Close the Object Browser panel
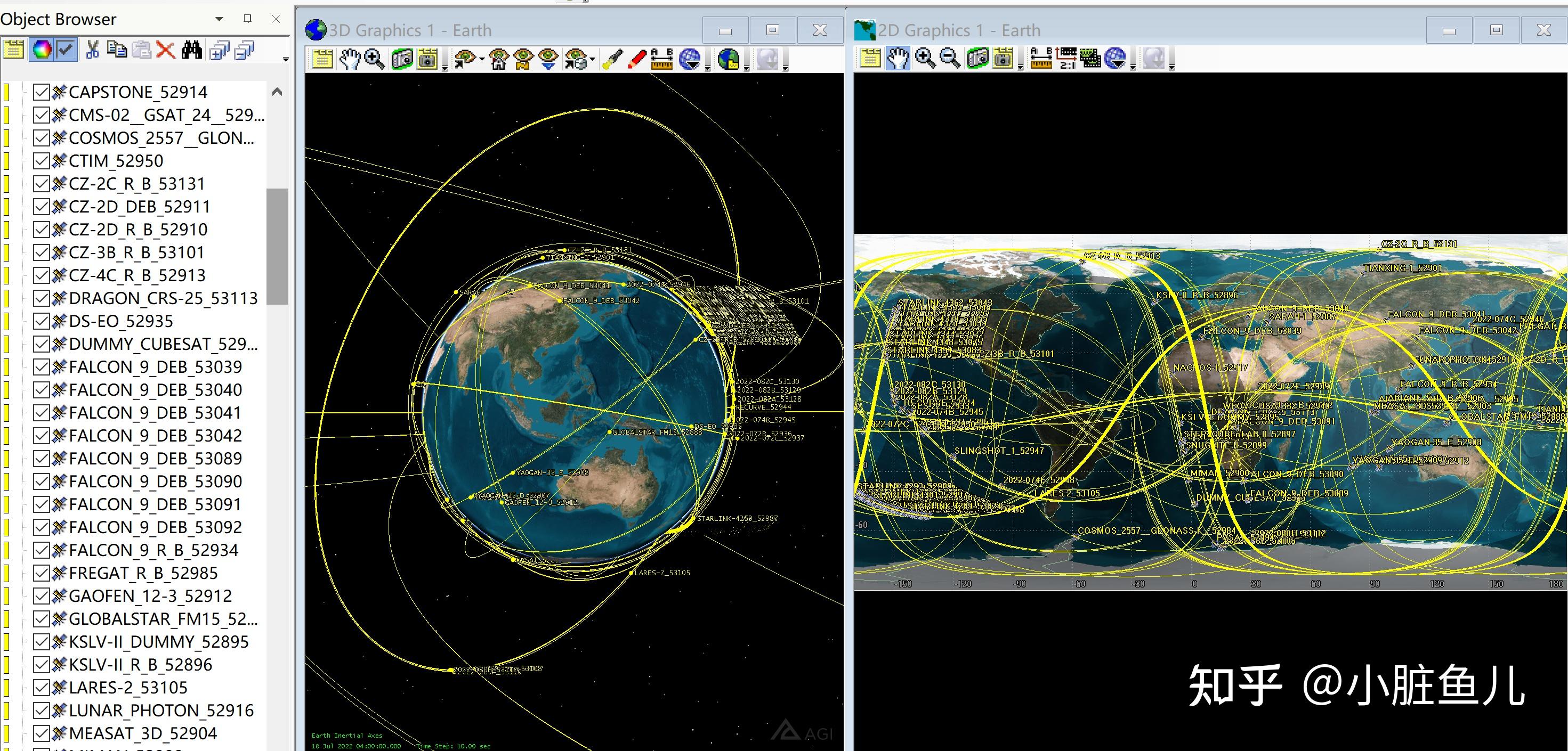 point(276,19)
